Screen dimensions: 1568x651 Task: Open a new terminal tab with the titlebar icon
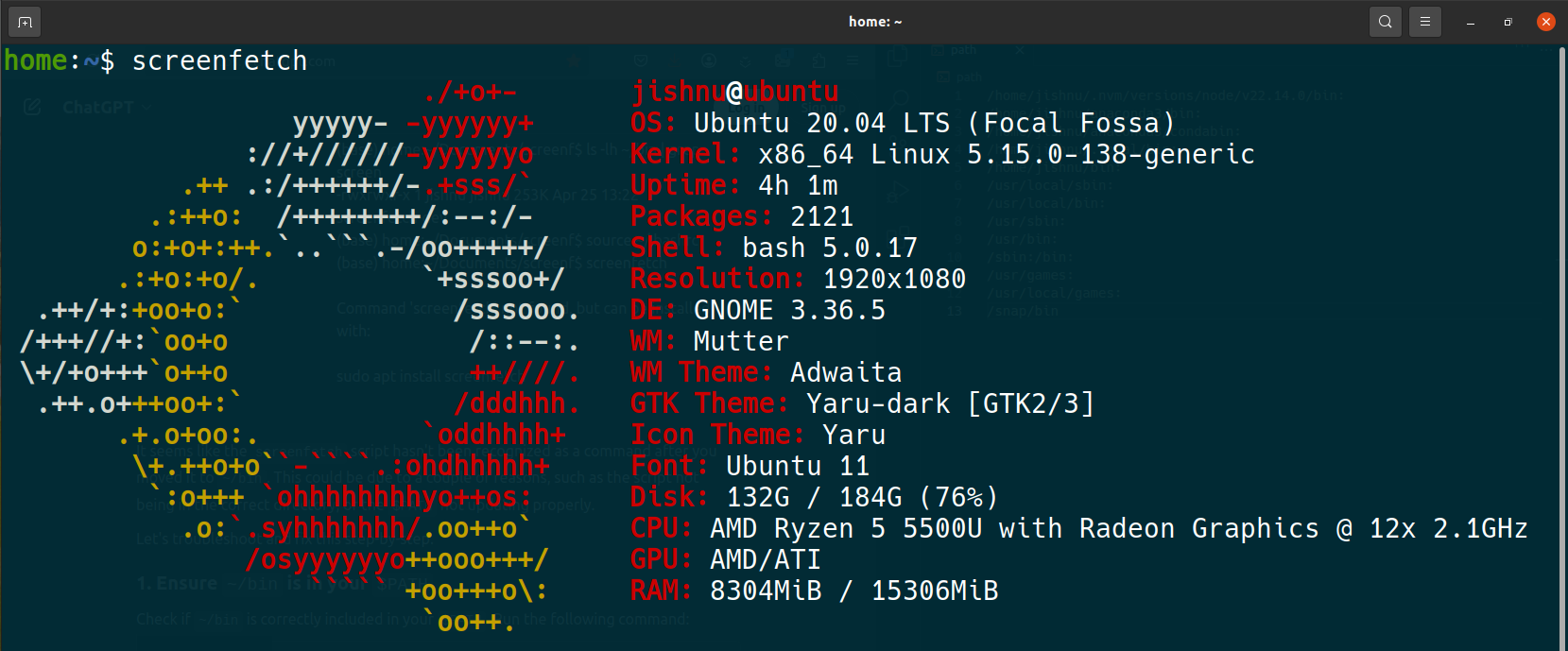(25, 22)
